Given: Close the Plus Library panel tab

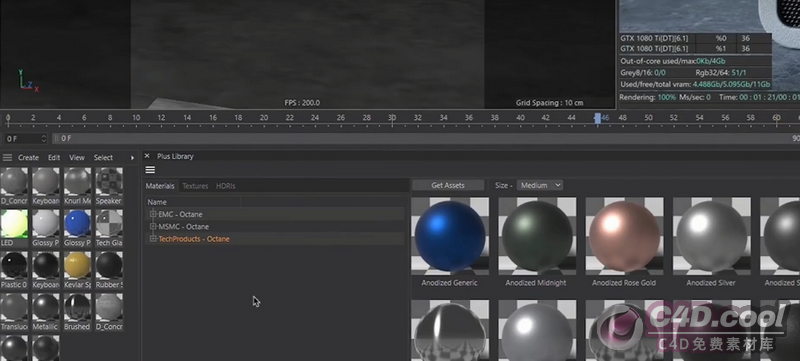Looking at the screenshot, I should click(x=147, y=156).
